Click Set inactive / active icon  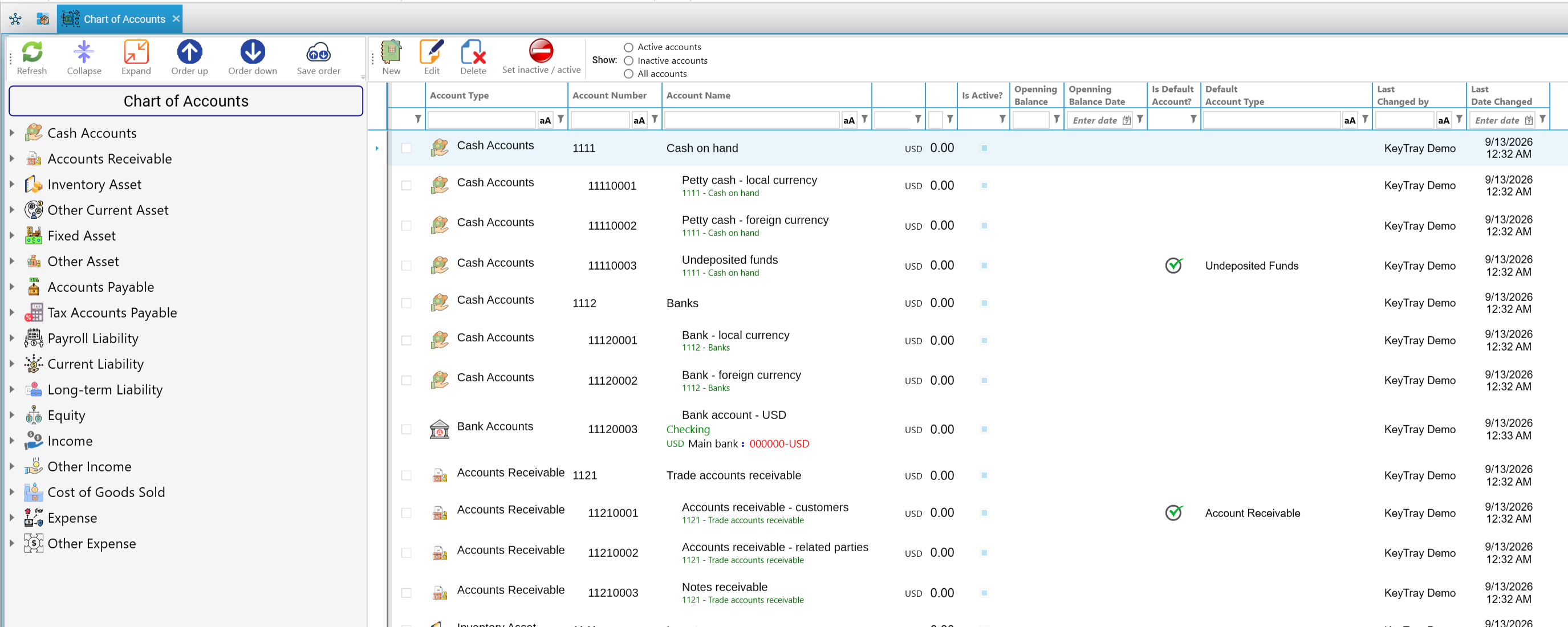point(541,51)
